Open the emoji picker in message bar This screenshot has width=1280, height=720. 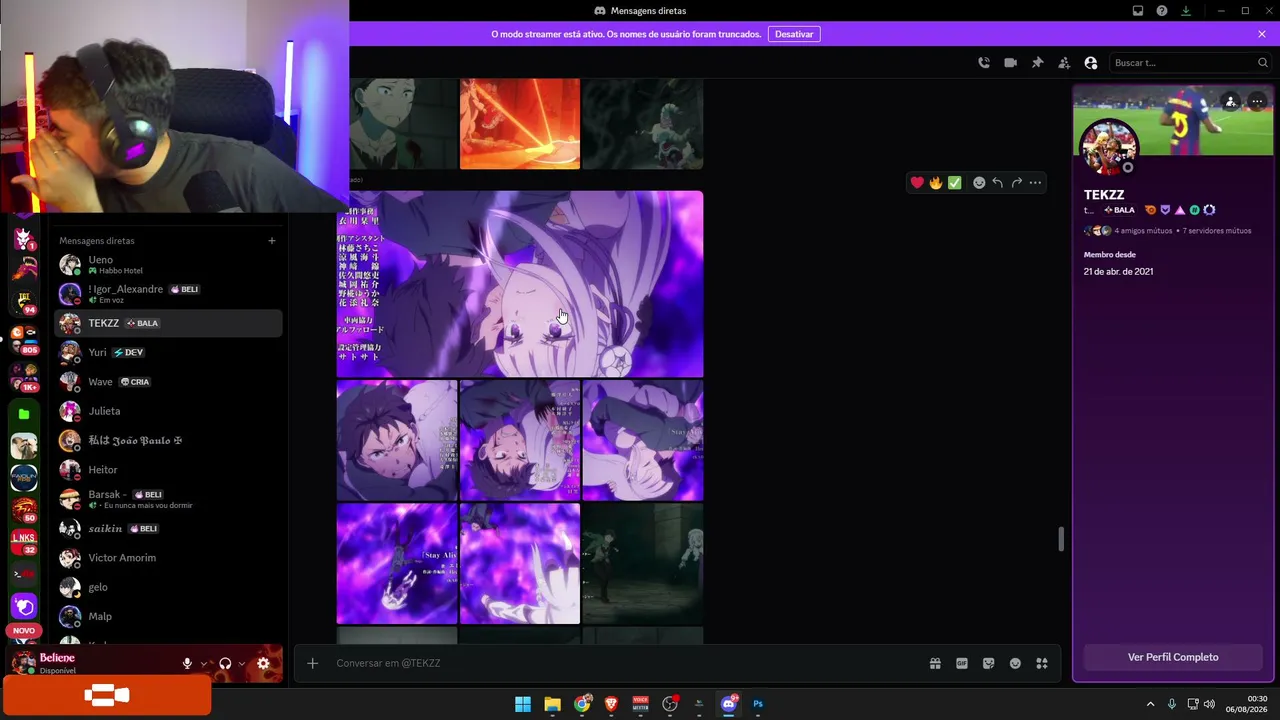point(1015,663)
